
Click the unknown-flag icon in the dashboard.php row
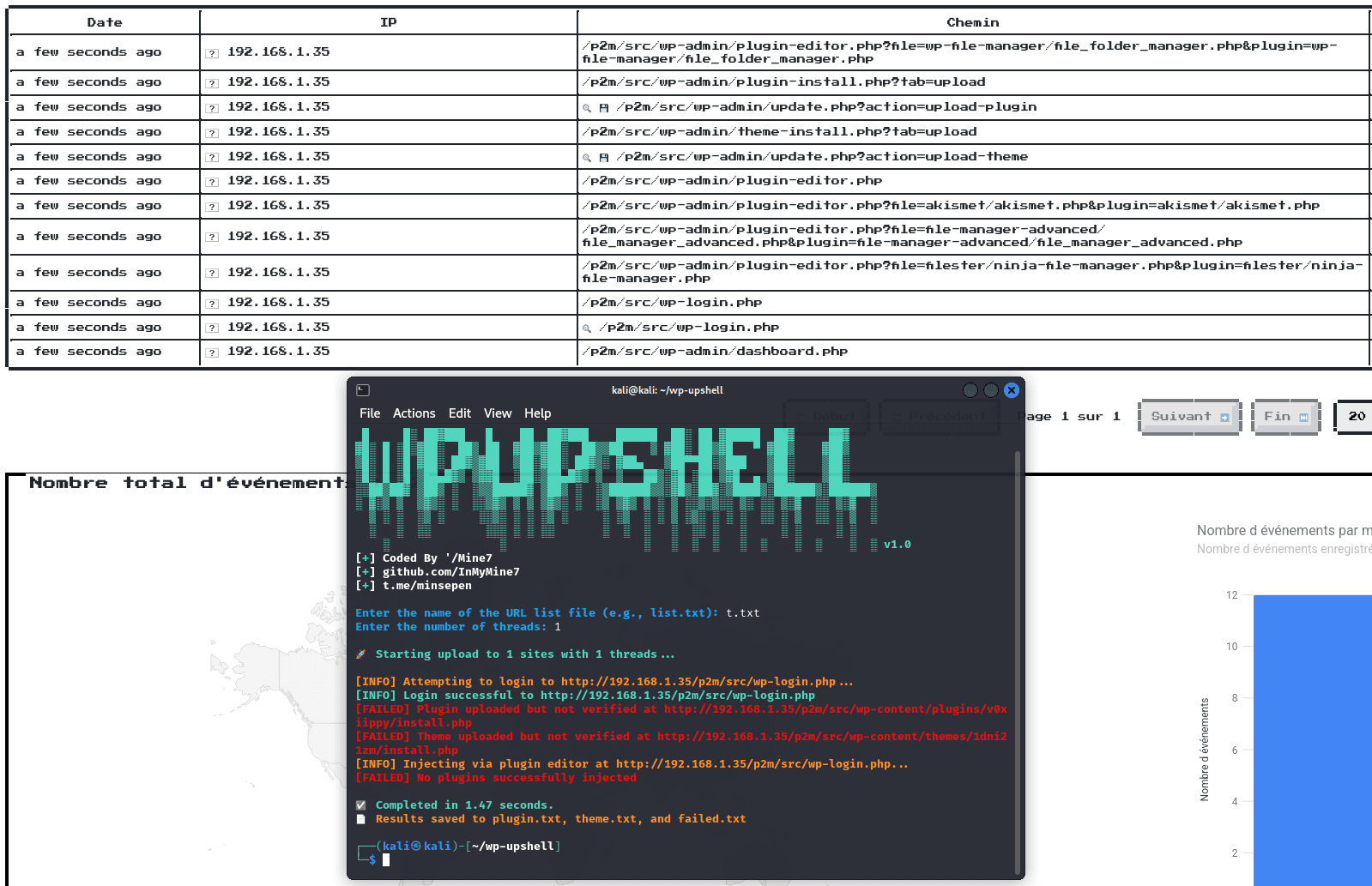(x=212, y=353)
